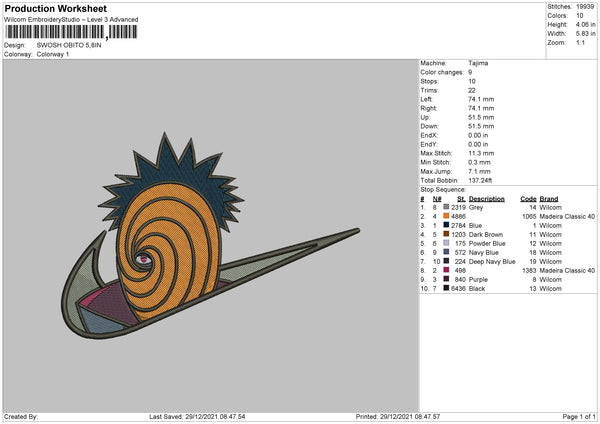Click the Total Bobbin value 137.24ft
This screenshot has width=600, height=424.
pos(480,180)
